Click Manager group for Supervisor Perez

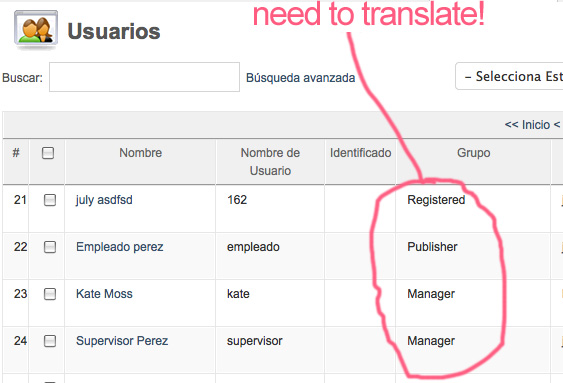pos(431,341)
